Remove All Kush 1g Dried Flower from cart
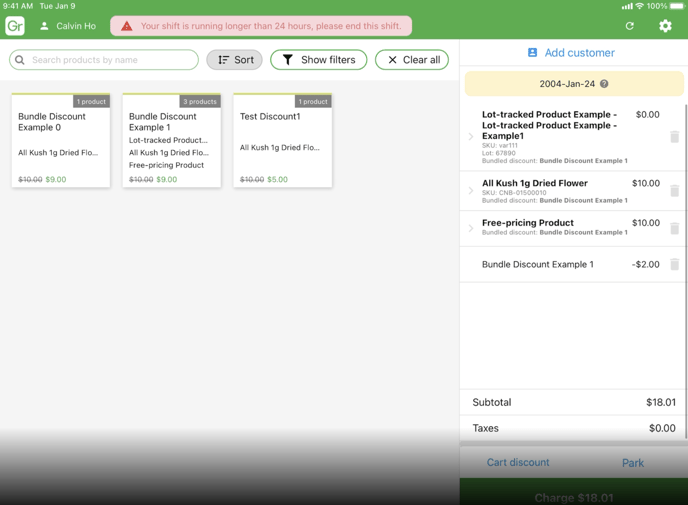The width and height of the screenshot is (688, 505). (x=674, y=191)
